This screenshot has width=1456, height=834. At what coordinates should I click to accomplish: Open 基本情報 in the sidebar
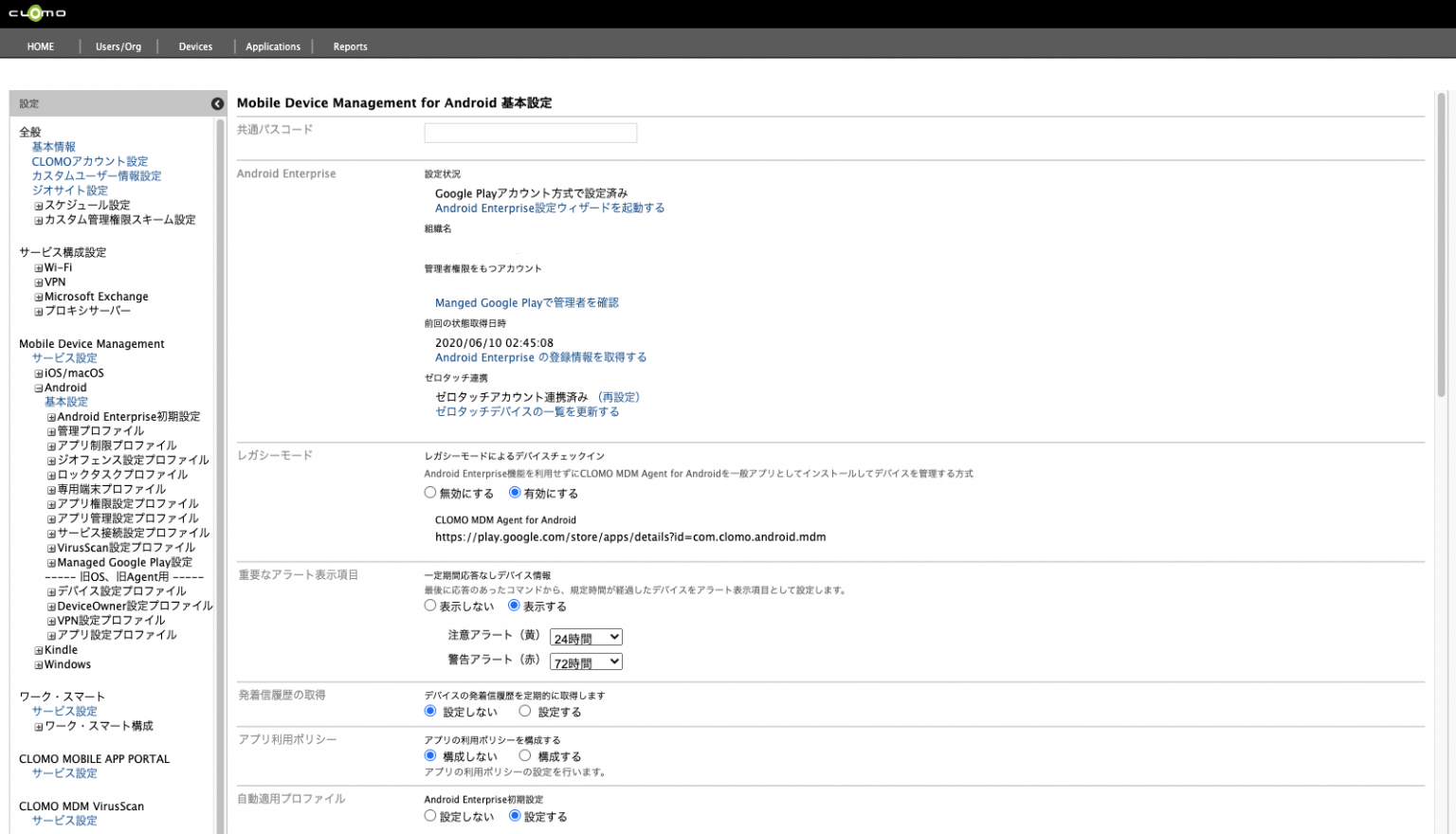pos(53,147)
